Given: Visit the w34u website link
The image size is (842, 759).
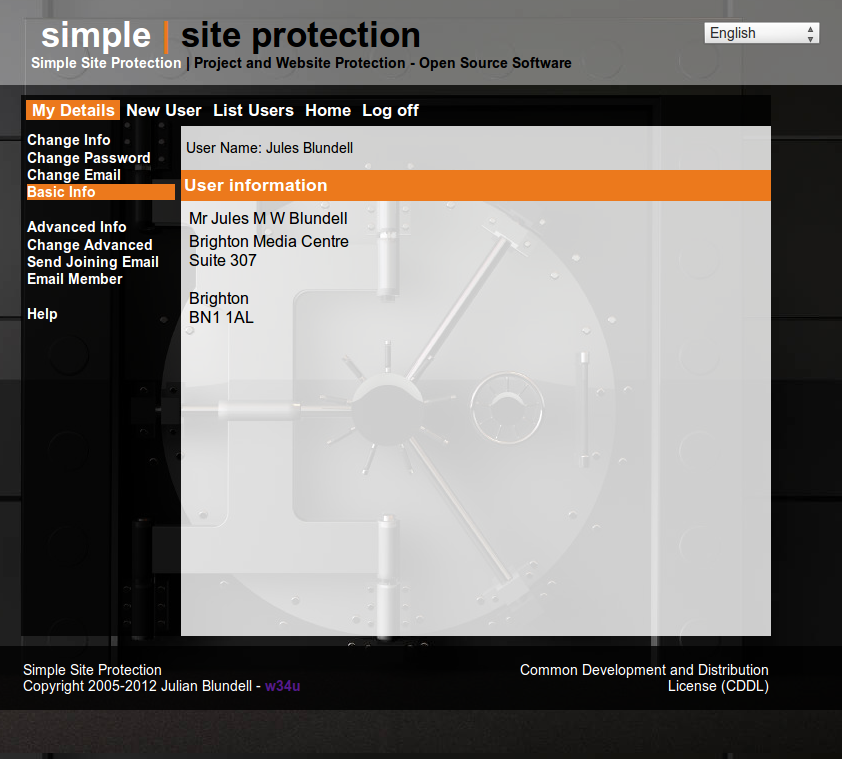Looking at the screenshot, I should pos(283,686).
